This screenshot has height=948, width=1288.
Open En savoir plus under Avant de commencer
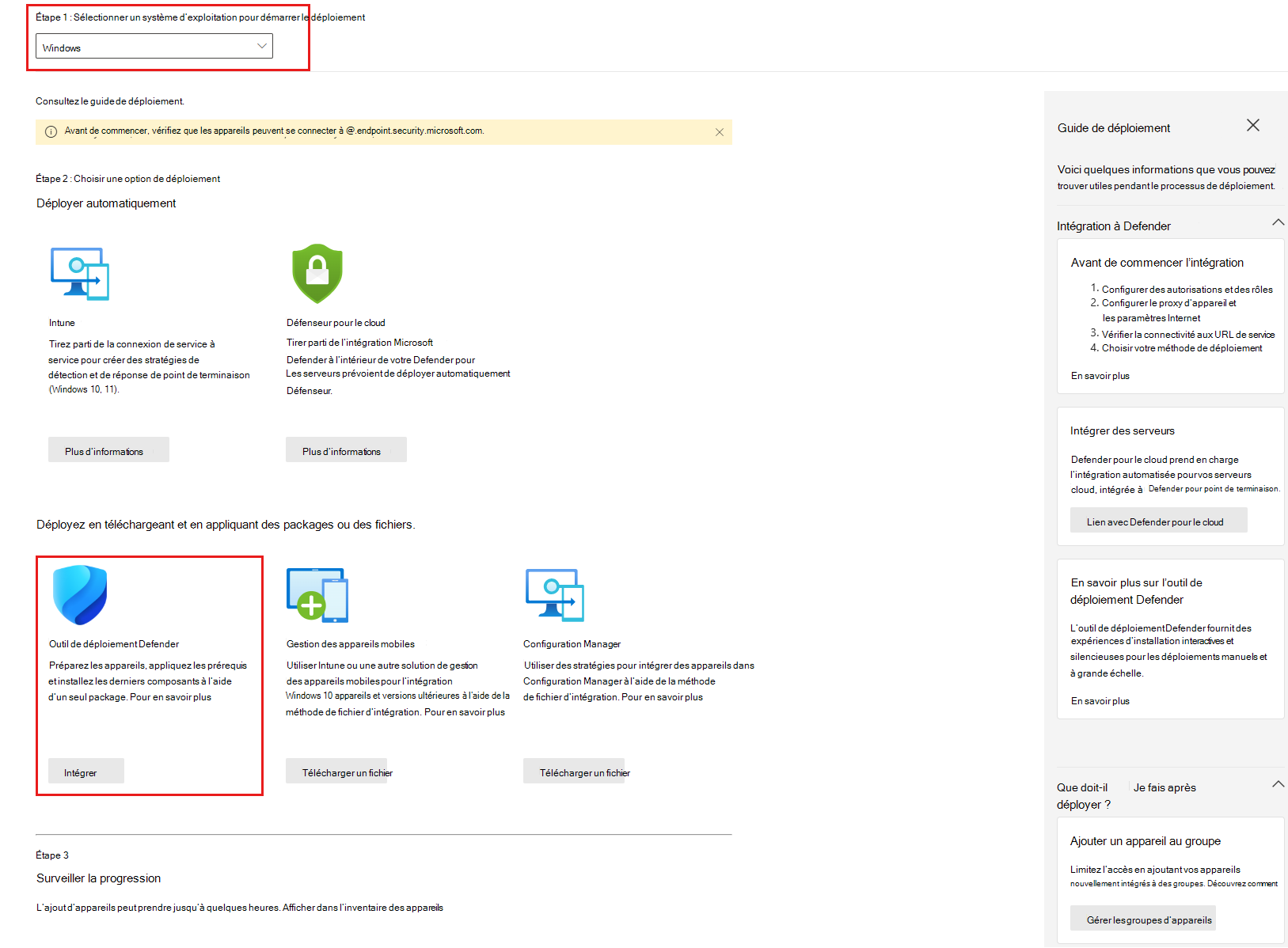click(x=1100, y=376)
